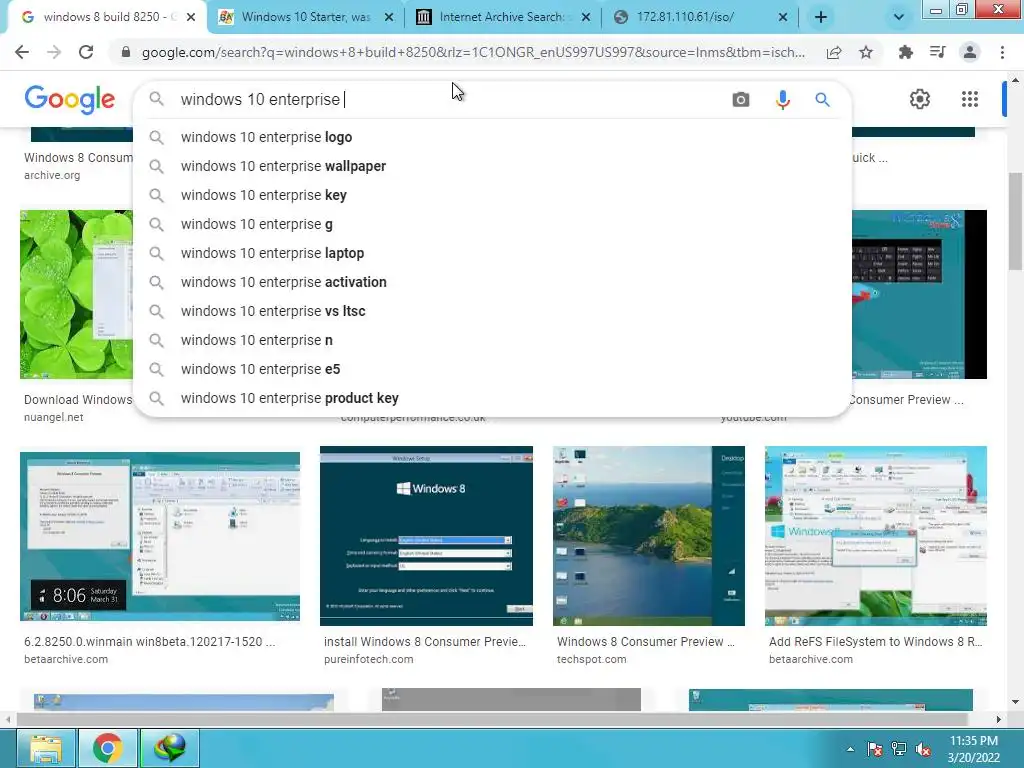1024x768 pixels.
Task: Open install Windows 8 Consumer Preview thumbnail
Action: point(426,536)
